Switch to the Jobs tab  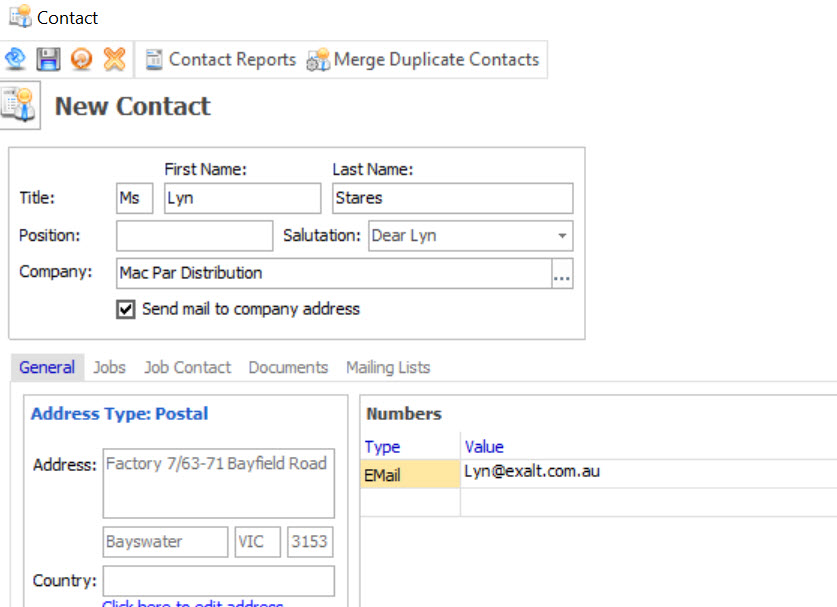tap(109, 368)
